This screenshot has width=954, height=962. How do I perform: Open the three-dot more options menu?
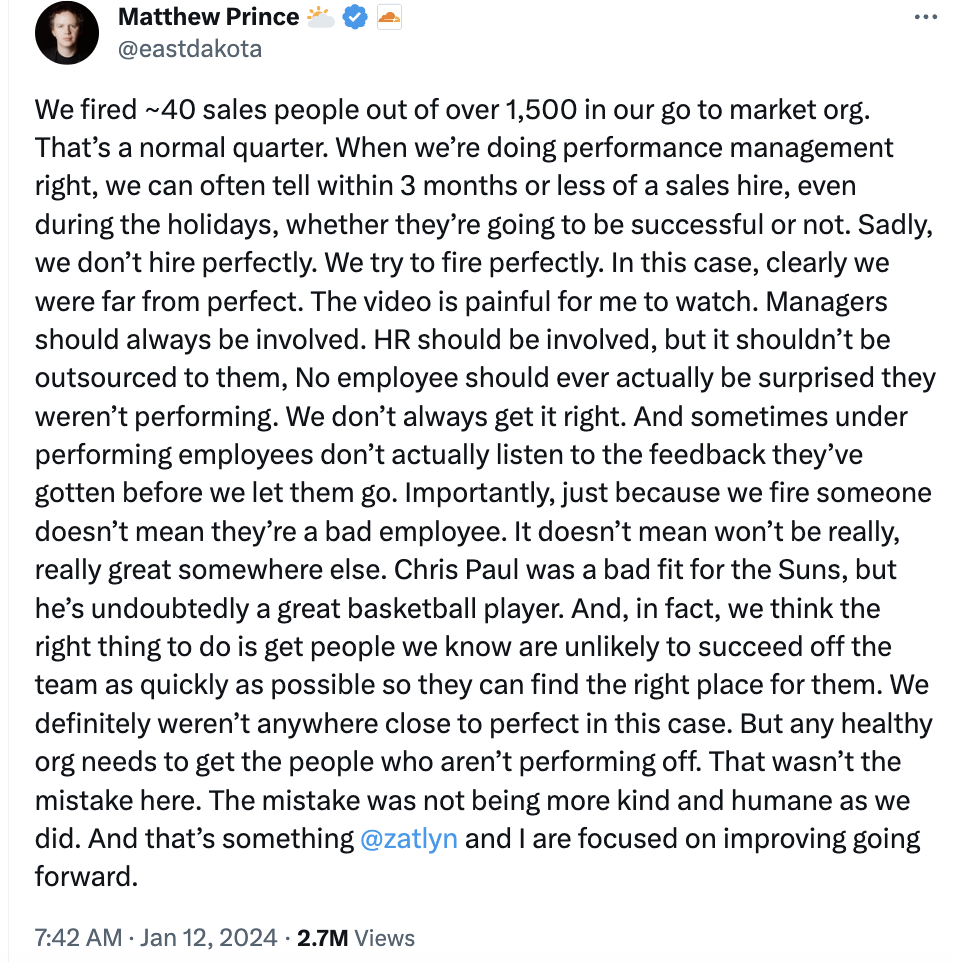coord(925,17)
